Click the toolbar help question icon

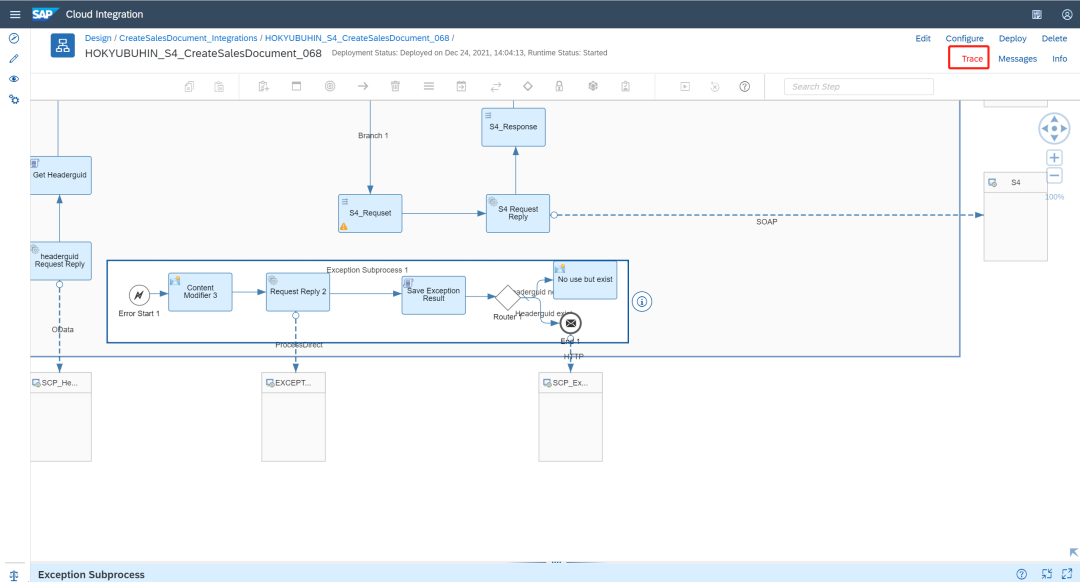click(745, 86)
